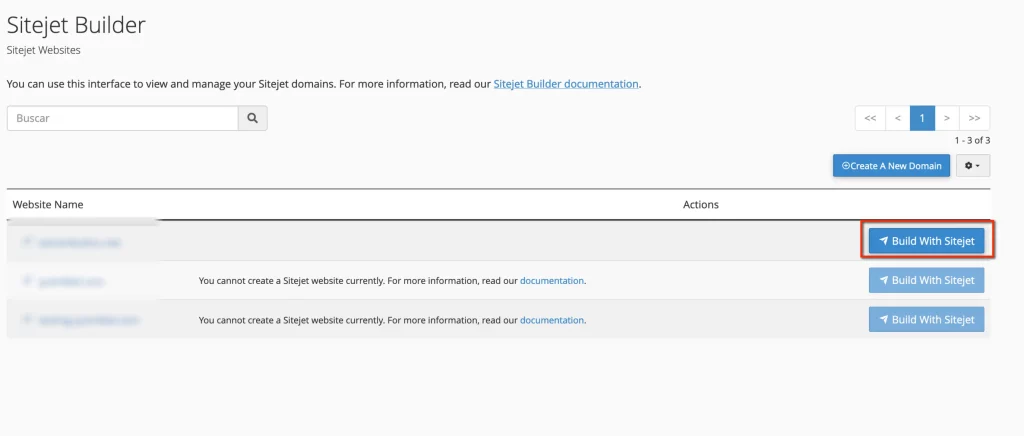
Task: Click the blurred domain in second row
Action: (x=71, y=282)
